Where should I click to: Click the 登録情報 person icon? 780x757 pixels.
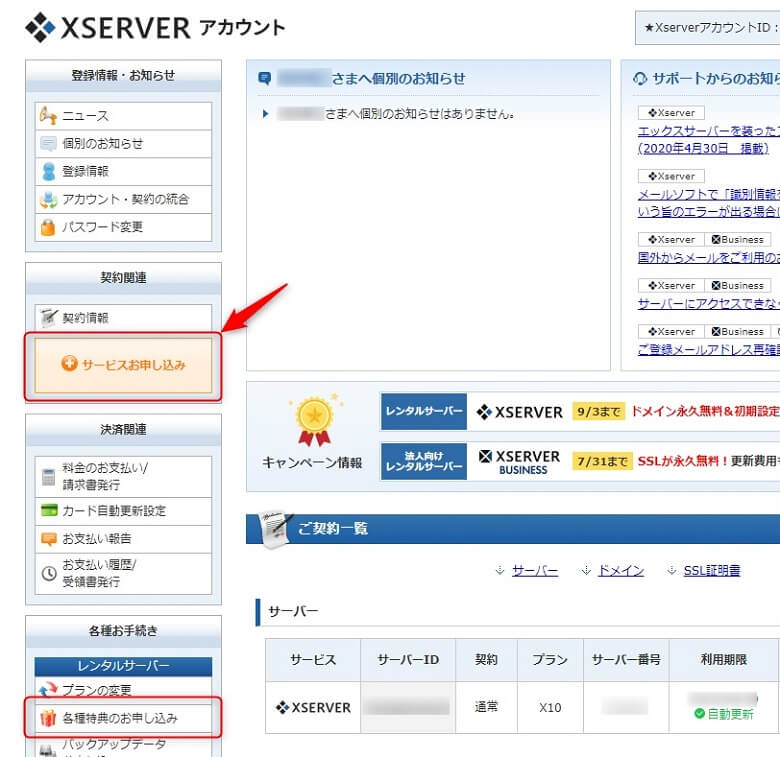(48, 172)
